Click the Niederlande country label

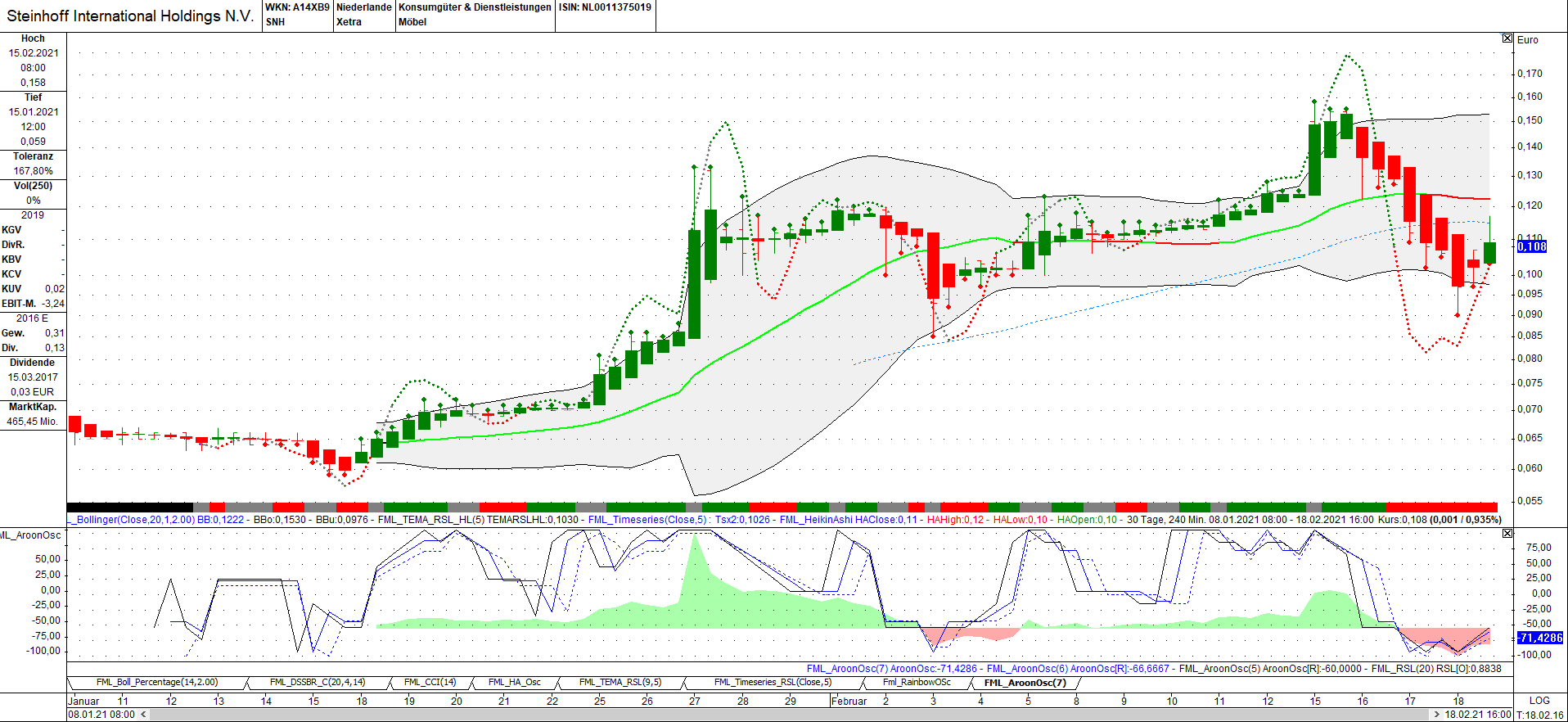pyautogui.click(x=364, y=7)
